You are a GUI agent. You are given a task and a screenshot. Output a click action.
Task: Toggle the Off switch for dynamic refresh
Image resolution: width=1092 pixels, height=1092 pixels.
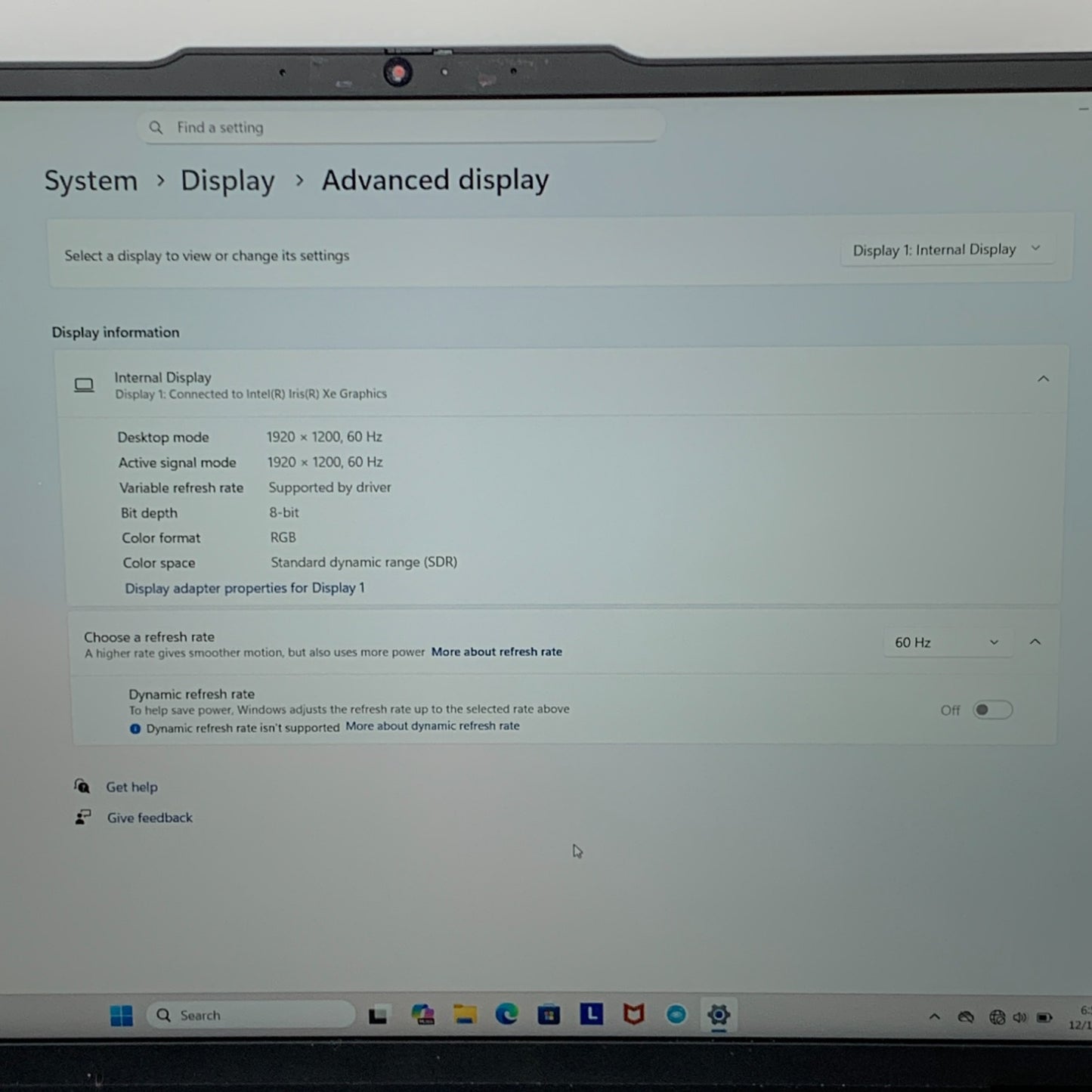point(991,709)
